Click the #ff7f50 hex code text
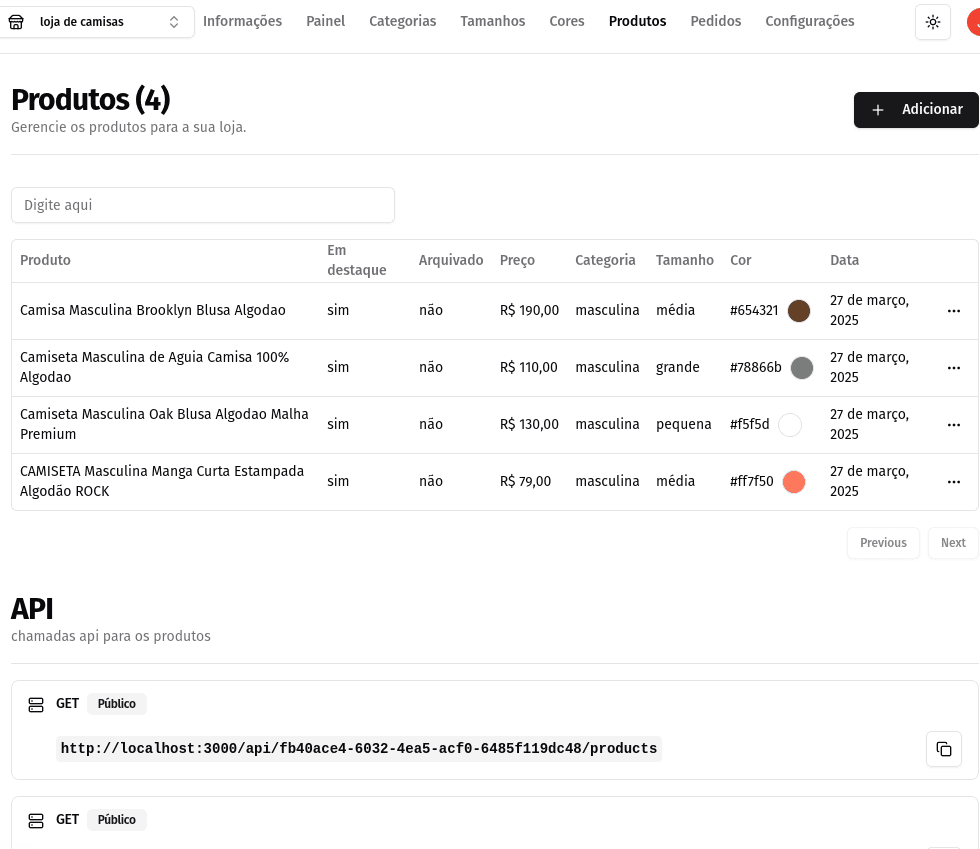Image resolution: width=980 pixels, height=849 pixels. (752, 481)
